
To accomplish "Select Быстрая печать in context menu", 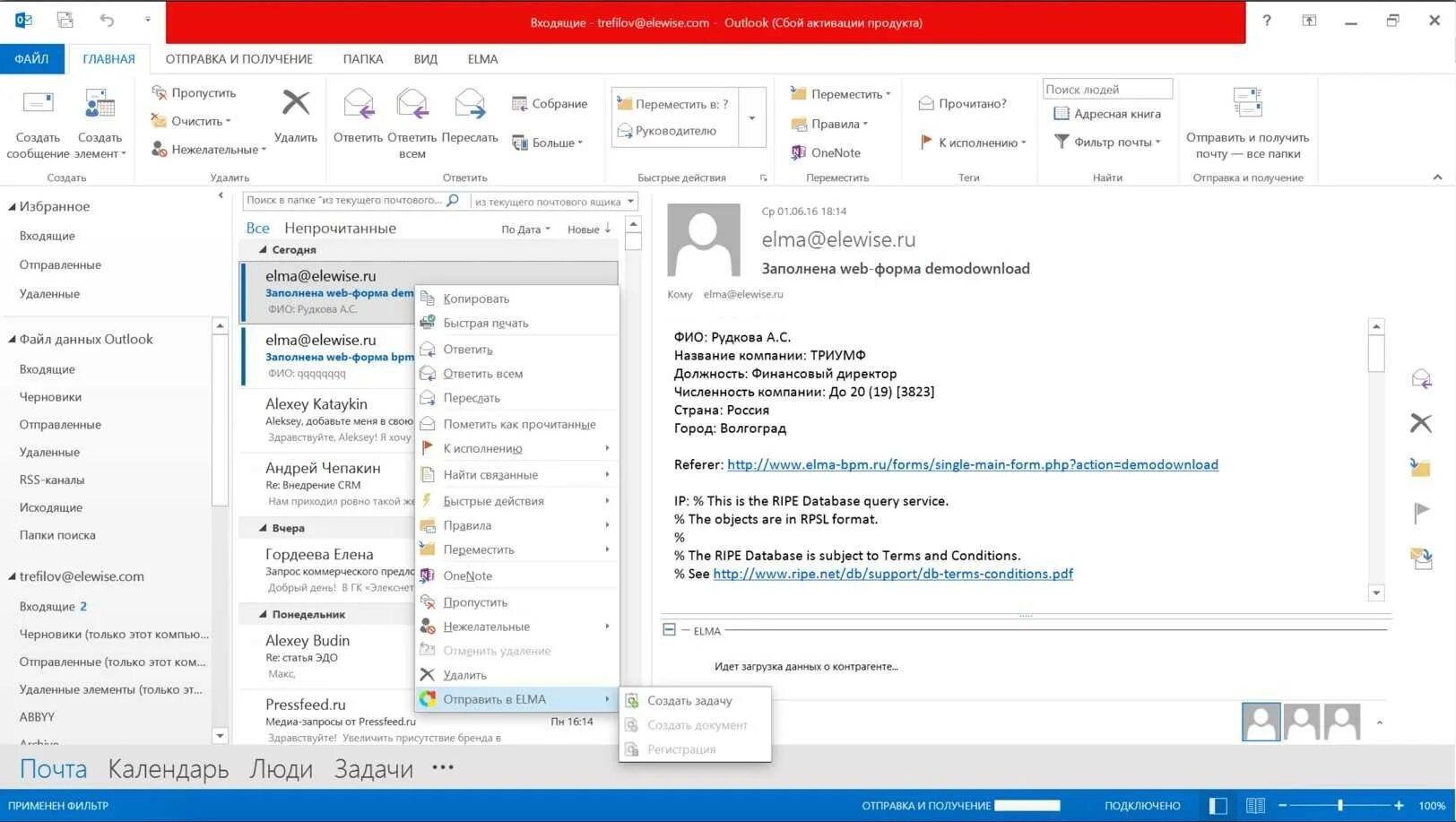I will (517, 323).
